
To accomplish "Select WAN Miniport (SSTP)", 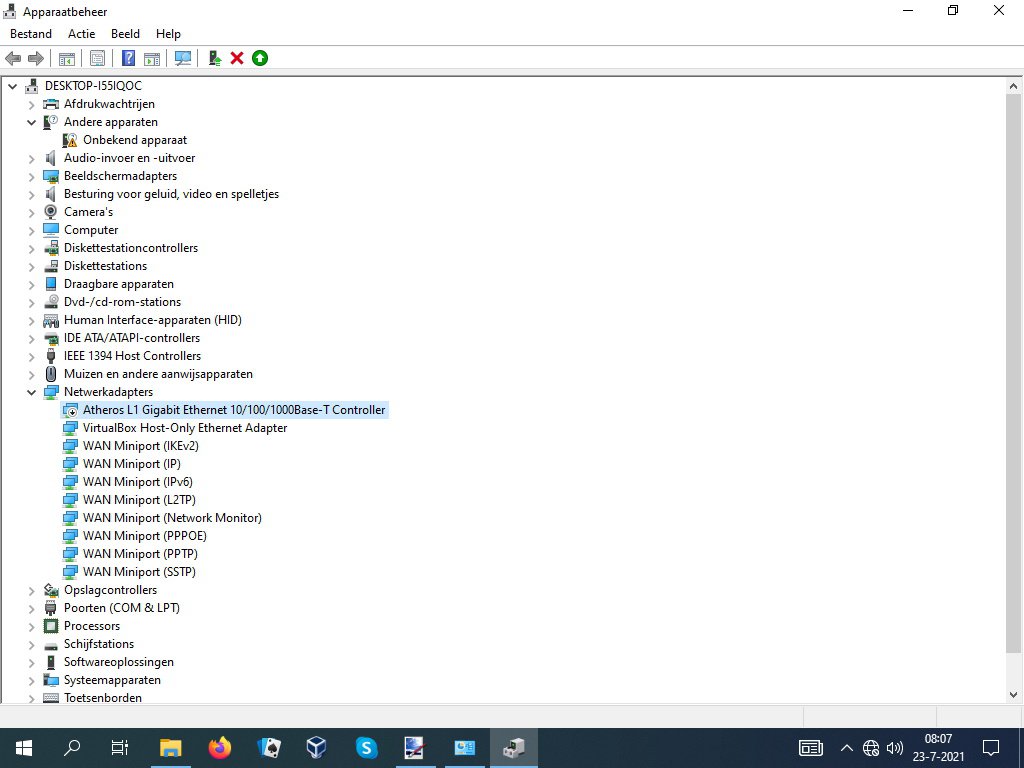I will pos(139,572).
